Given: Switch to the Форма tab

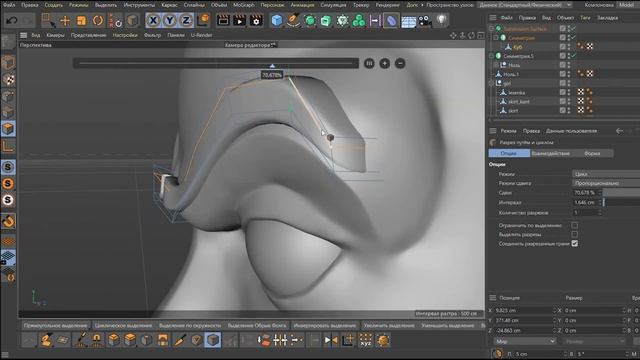Looking at the screenshot, I should pos(592,153).
